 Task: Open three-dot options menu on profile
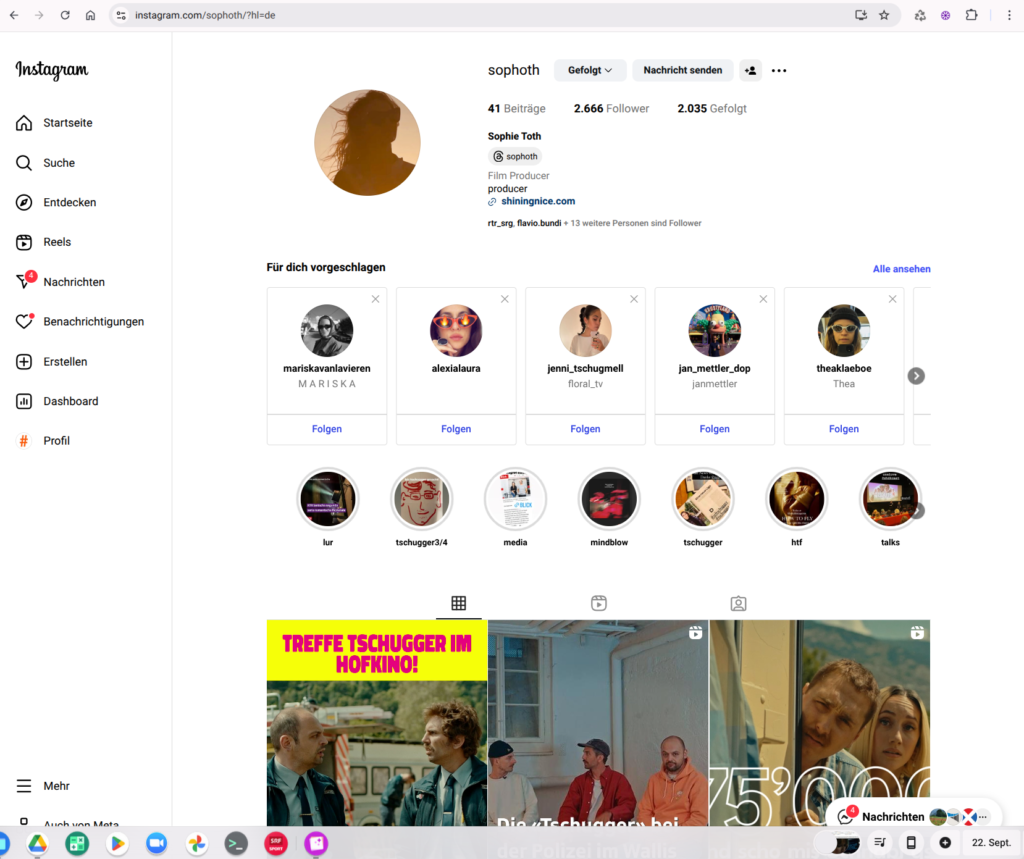(779, 70)
